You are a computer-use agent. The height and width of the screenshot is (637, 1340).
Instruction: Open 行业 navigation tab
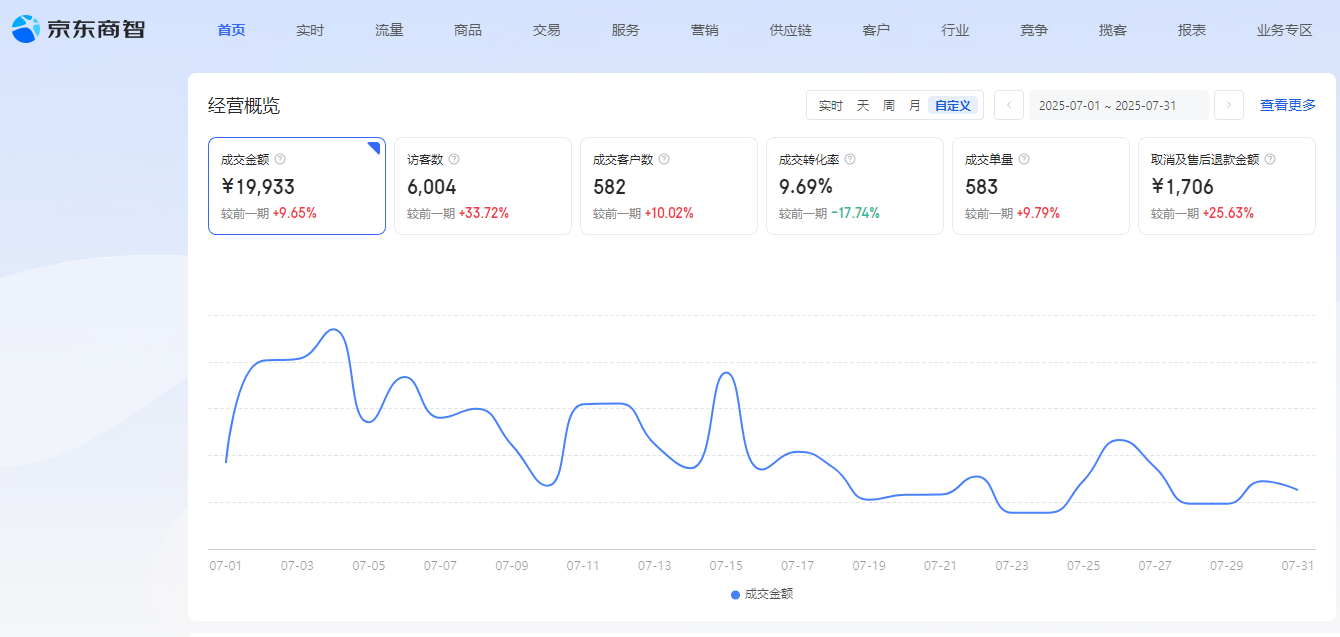955,30
